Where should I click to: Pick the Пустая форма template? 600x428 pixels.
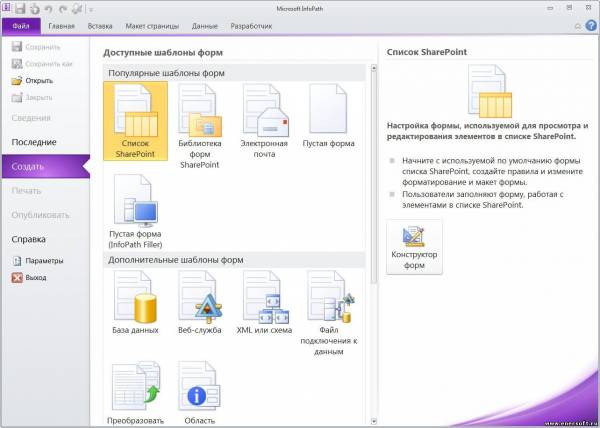click(x=328, y=116)
